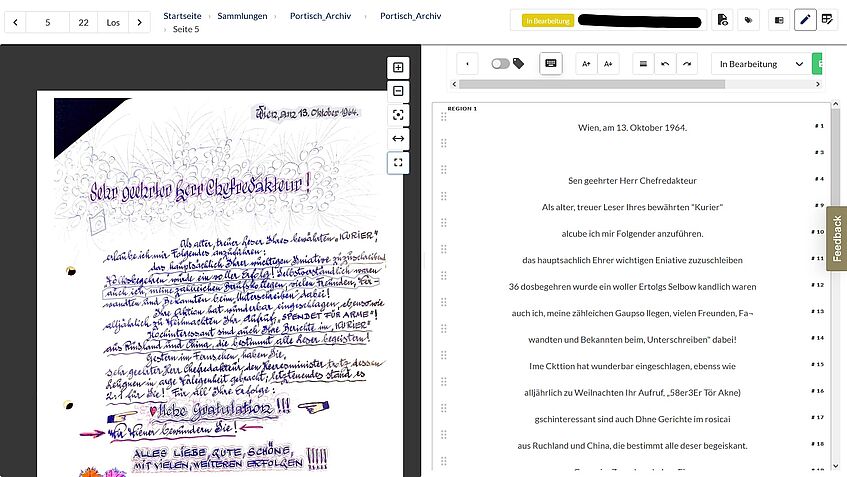Click the Los go button
Image resolution: width=847 pixels, height=477 pixels.
(113, 22)
